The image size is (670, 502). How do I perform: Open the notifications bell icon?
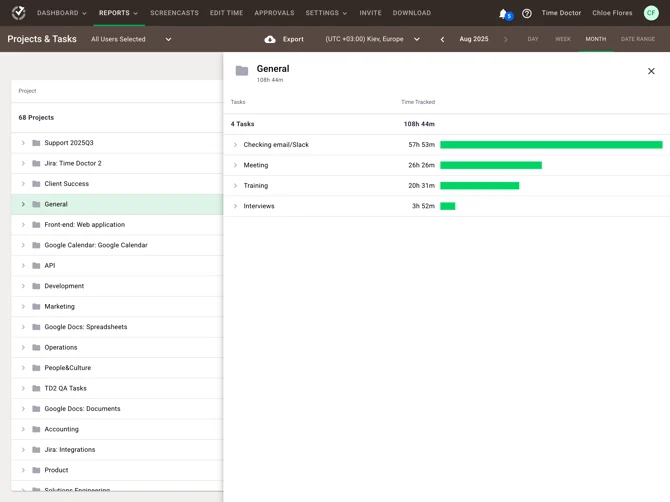[x=503, y=14]
